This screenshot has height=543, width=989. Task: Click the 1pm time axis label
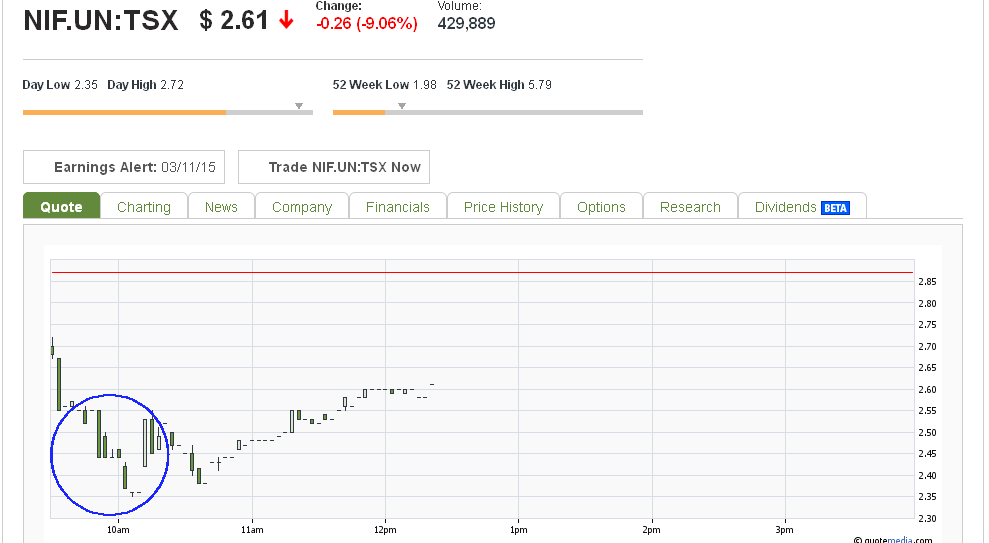coord(518,530)
